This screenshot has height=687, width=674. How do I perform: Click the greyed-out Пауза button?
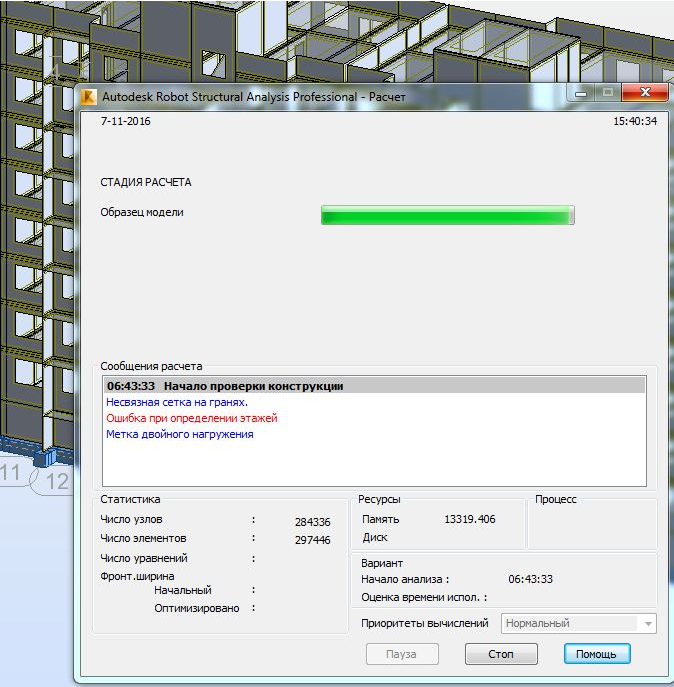point(405,654)
